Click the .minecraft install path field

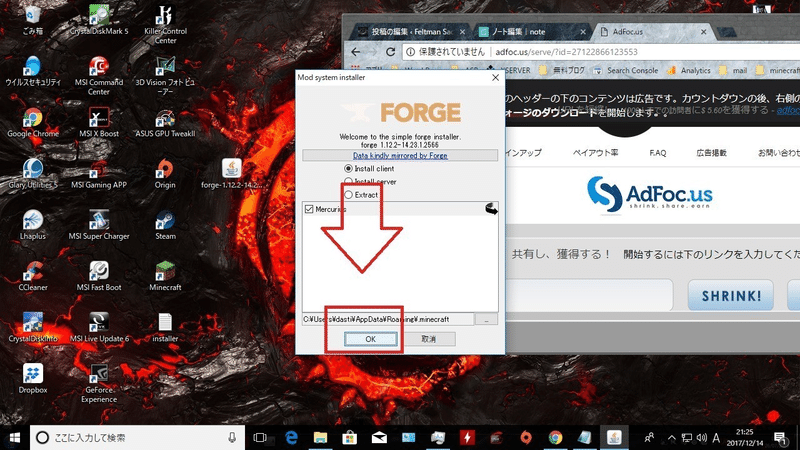pyautogui.click(x=388, y=319)
